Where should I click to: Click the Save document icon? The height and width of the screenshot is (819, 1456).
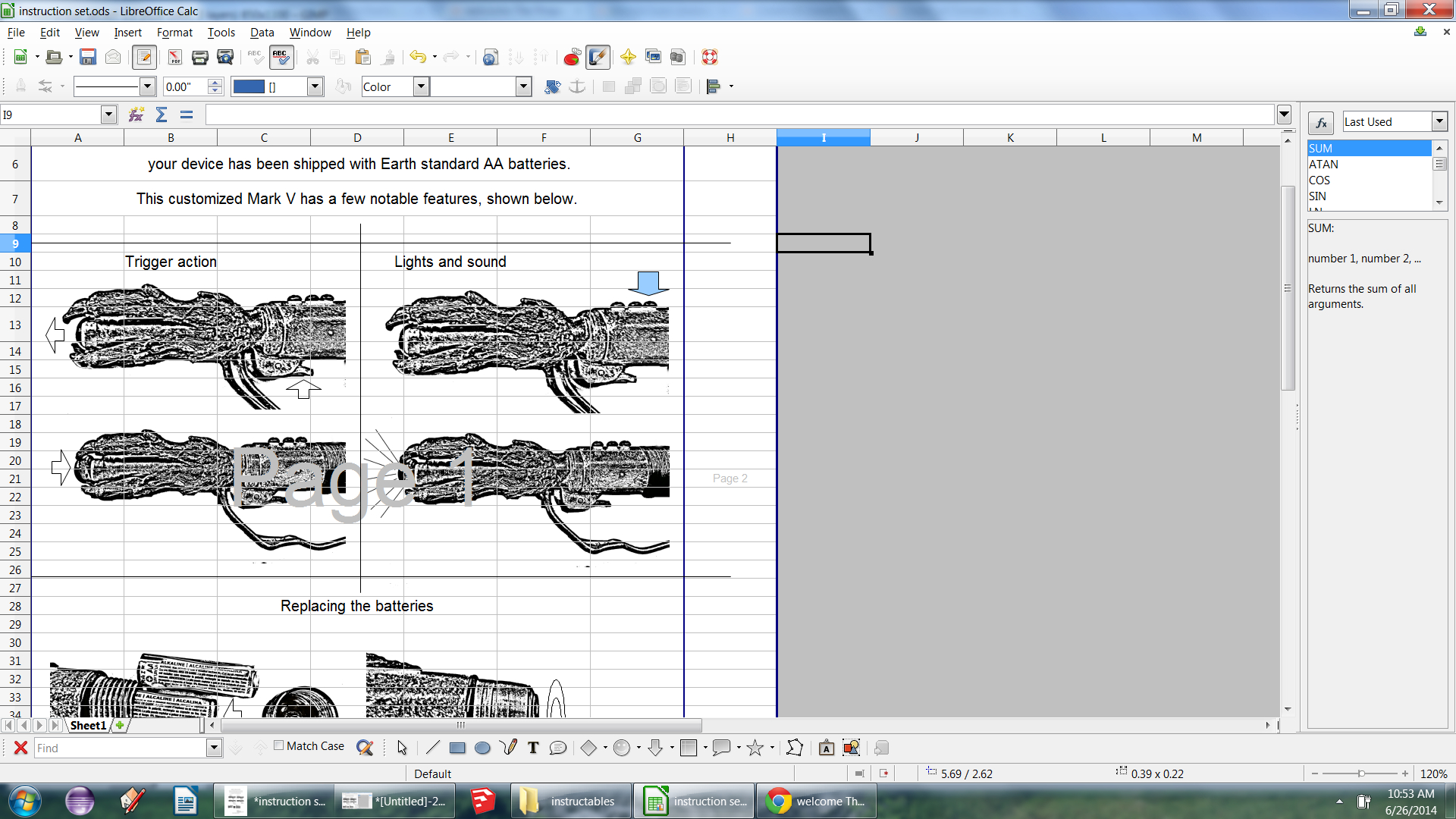click(88, 57)
